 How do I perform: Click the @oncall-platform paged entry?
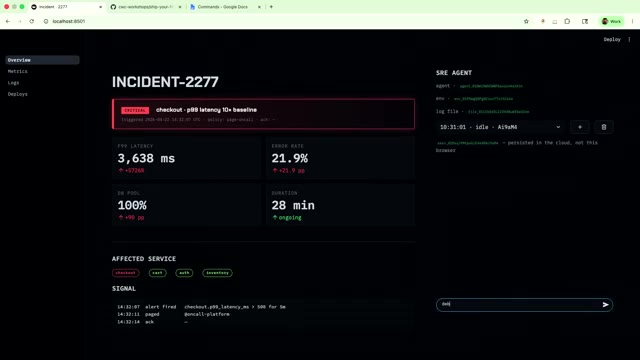pyautogui.click(x=207, y=314)
